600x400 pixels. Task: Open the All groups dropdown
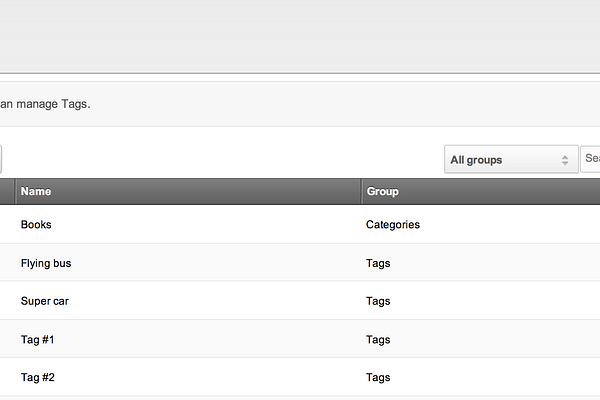(x=511, y=159)
